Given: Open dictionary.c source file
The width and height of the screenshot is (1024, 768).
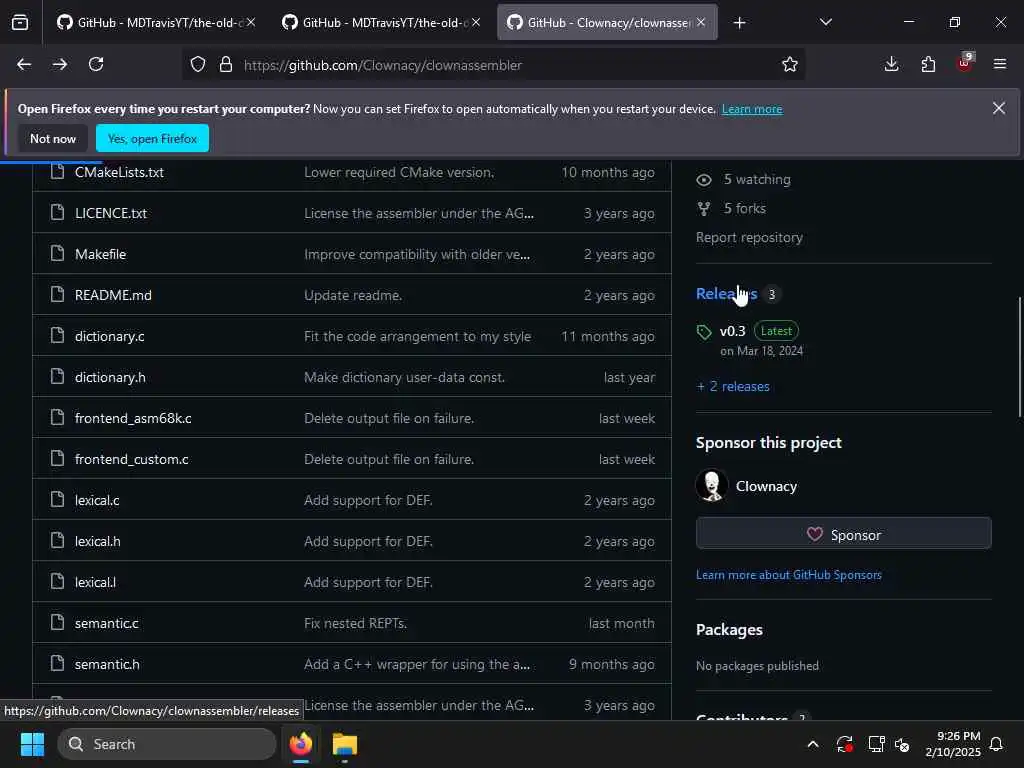Looking at the screenshot, I should 109,336.
